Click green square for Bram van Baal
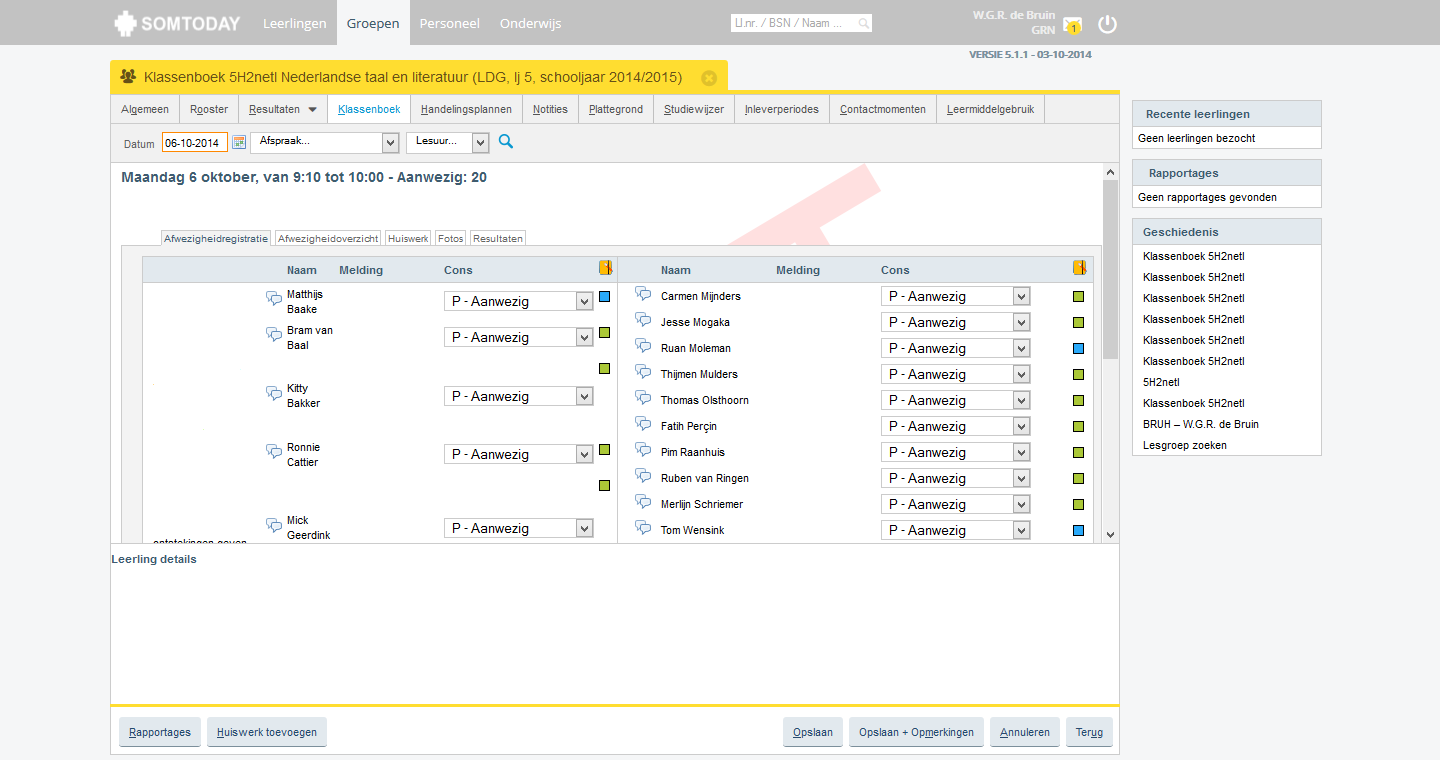Screen dimensions: 1440x760 coord(604,332)
